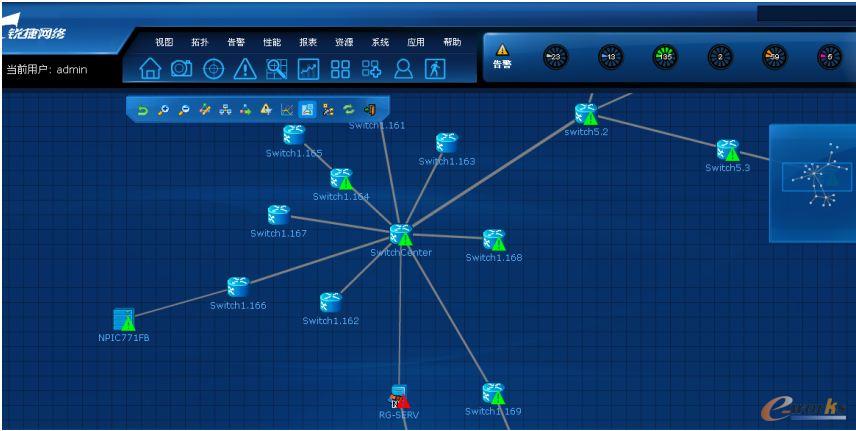Open the 帮助 menu
The height and width of the screenshot is (431, 856).
pos(452,42)
